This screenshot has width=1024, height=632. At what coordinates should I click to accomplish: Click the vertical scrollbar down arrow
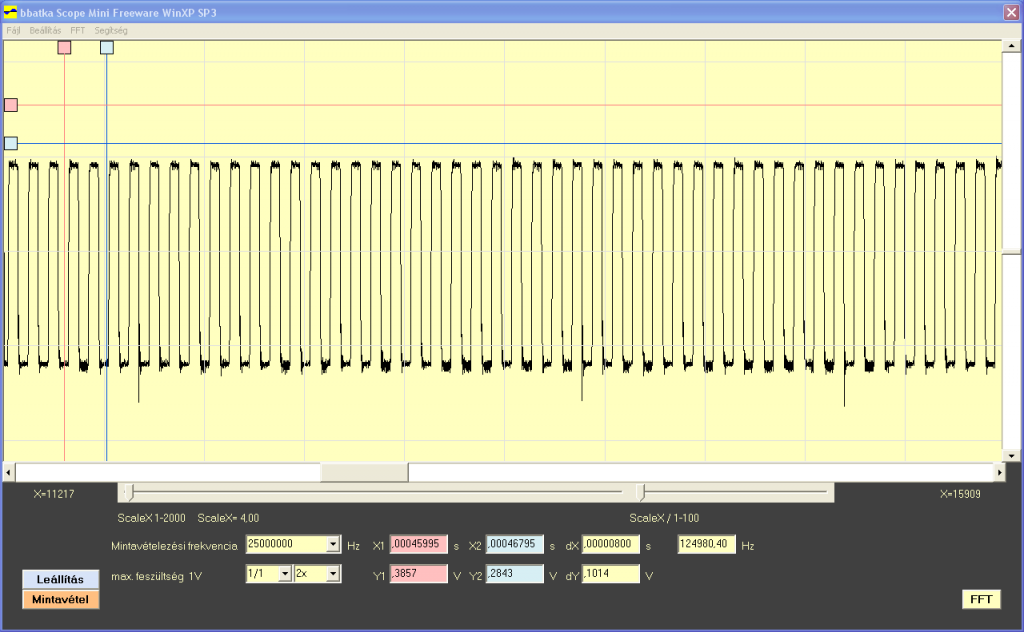point(1012,456)
